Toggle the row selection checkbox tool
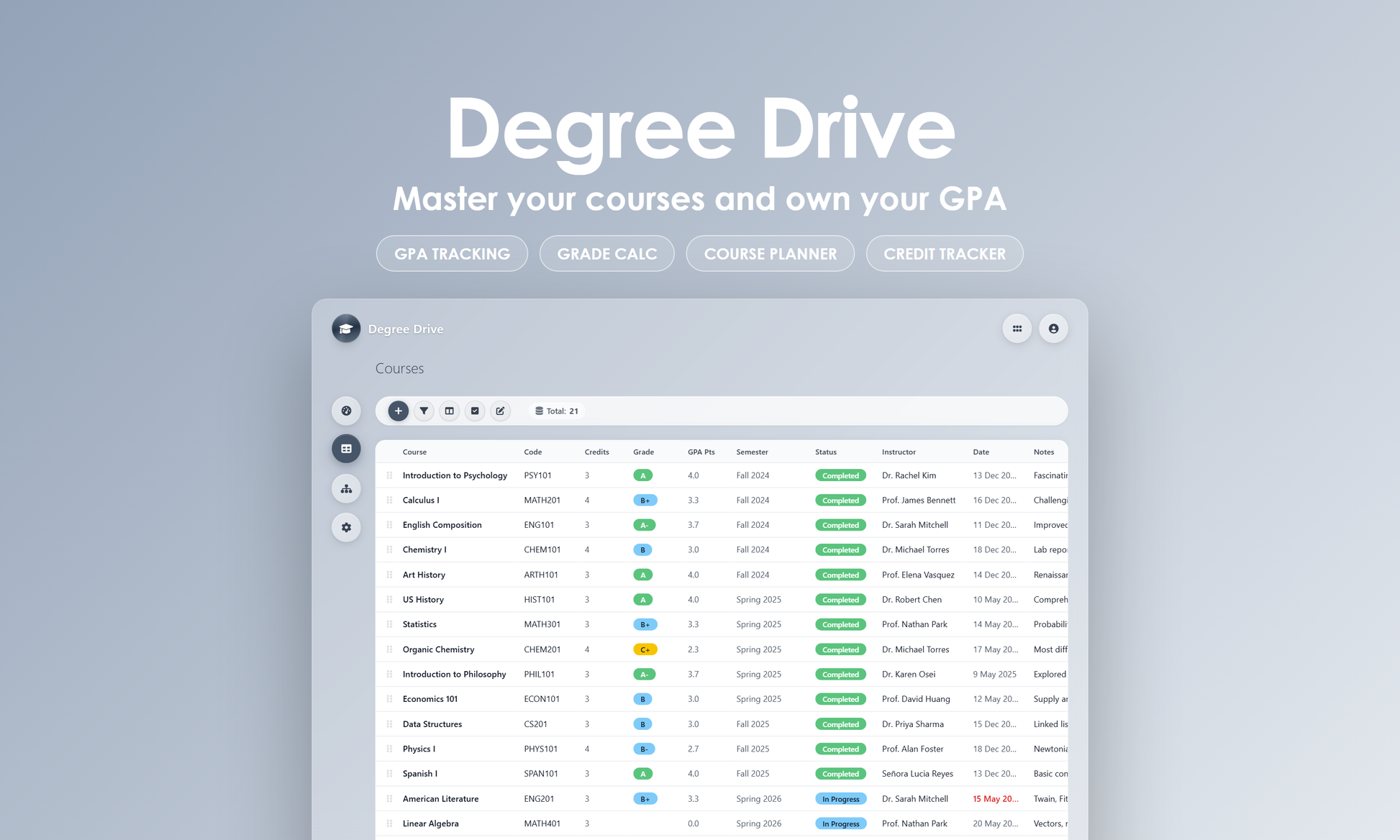Viewport: 1400px width, 840px height. pos(475,411)
